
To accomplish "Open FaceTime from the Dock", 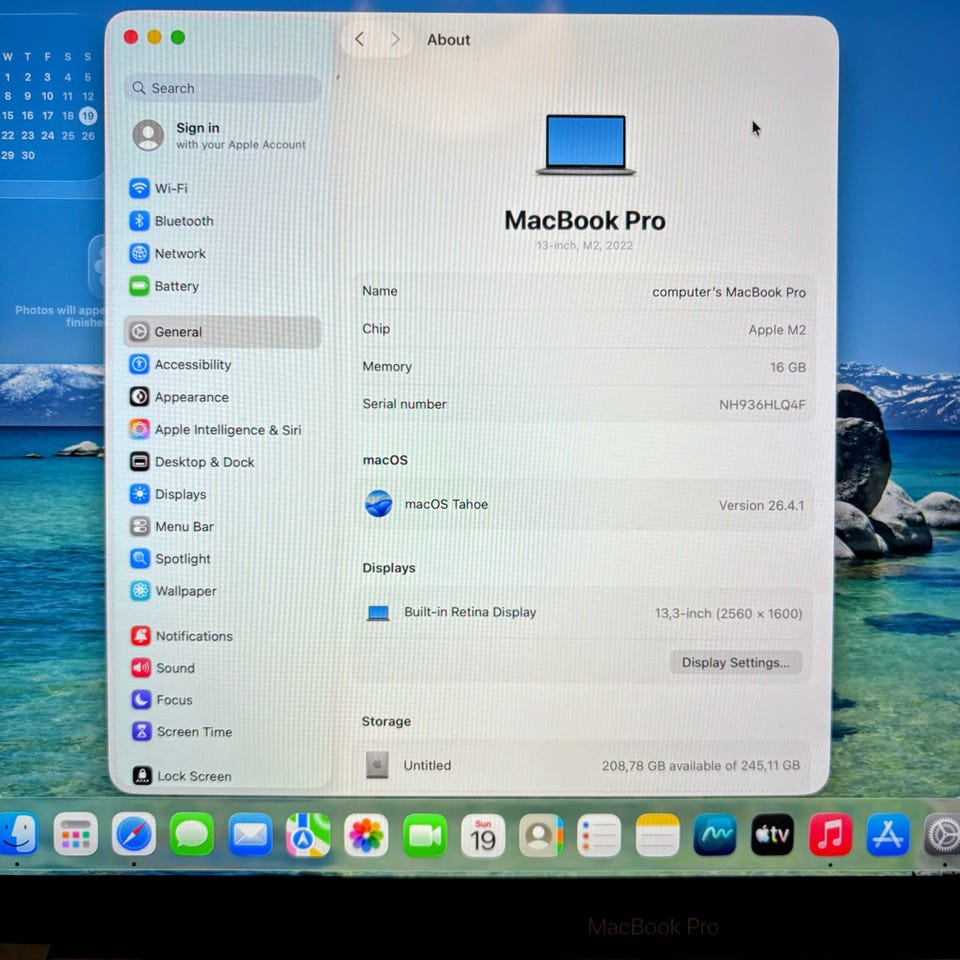I will click(x=424, y=835).
